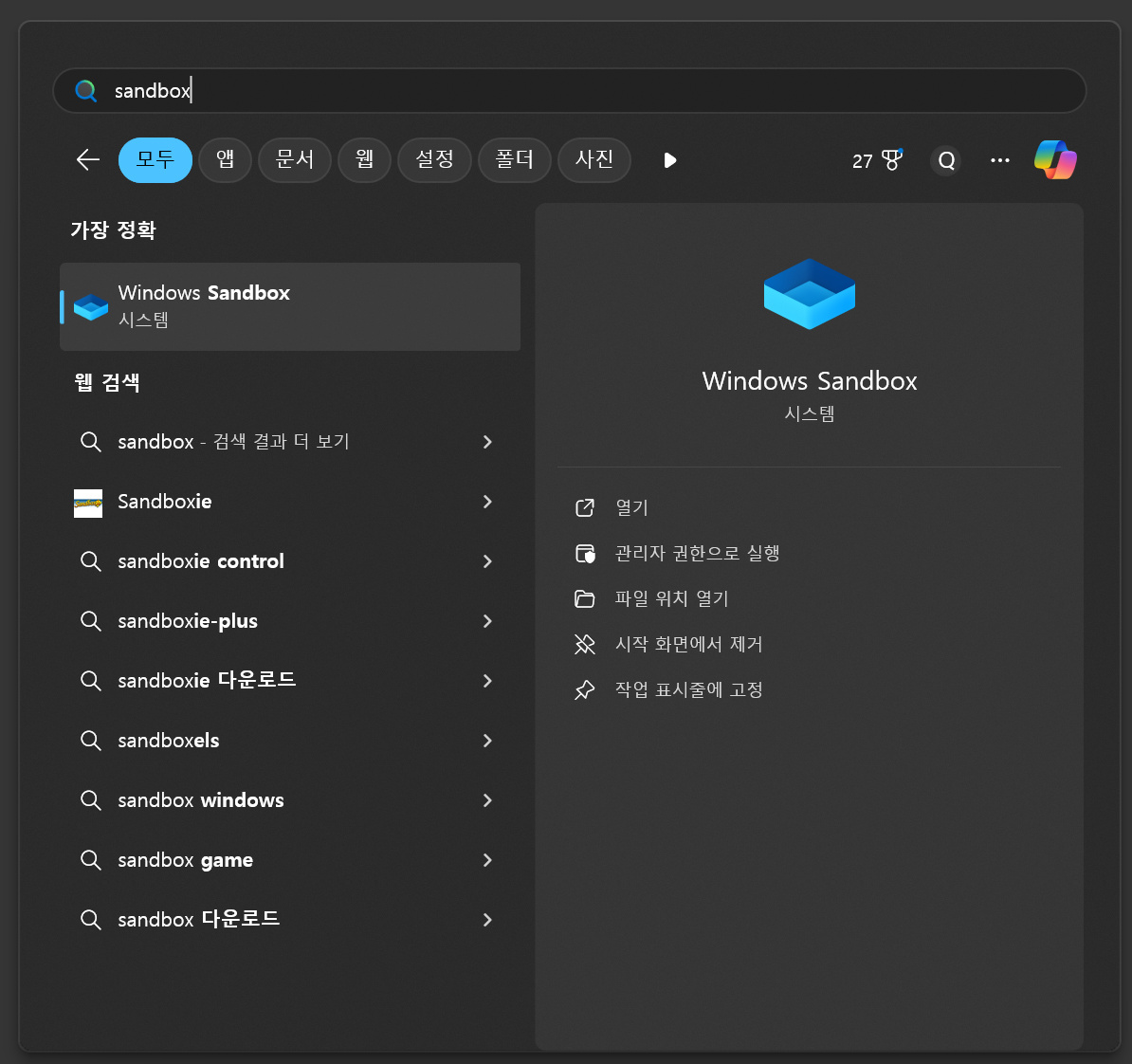The width and height of the screenshot is (1132, 1064).
Task: Click 열기 to open Windows Sandbox
Action: pyautogui.click(x=631, y=507)
